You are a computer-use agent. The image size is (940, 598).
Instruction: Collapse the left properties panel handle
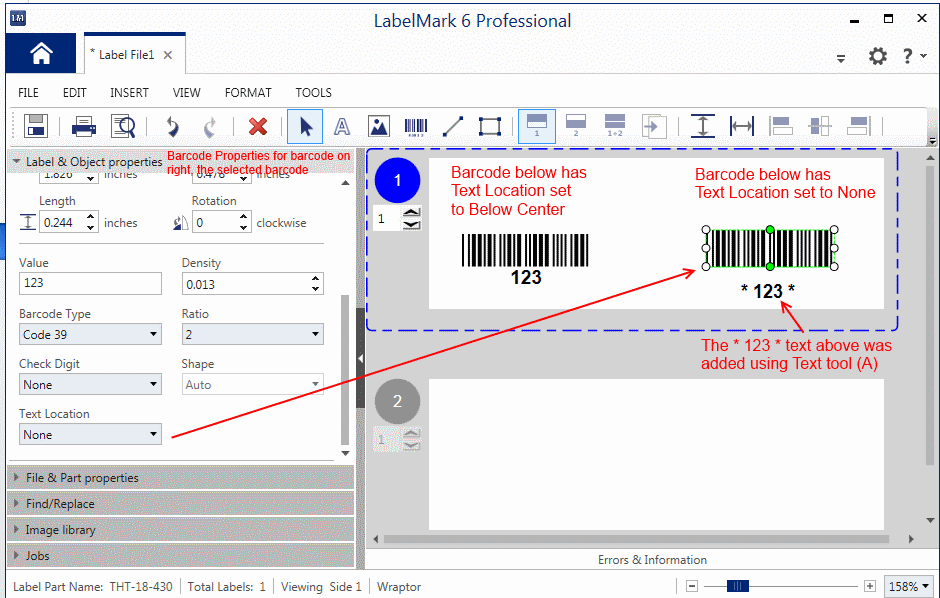click(x=360, y=358)
